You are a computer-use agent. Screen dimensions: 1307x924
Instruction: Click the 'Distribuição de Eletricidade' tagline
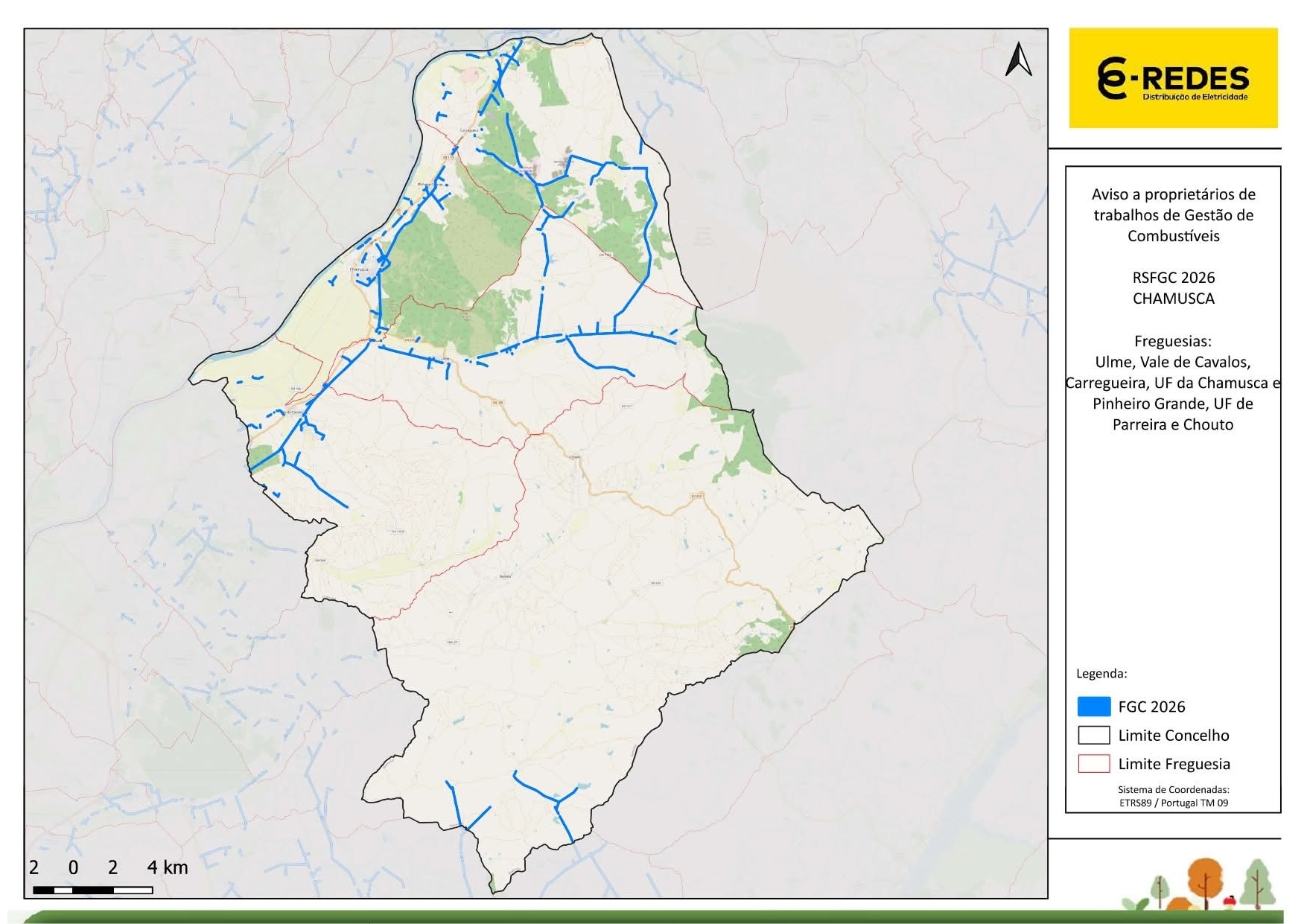(x=1195, y=97)
